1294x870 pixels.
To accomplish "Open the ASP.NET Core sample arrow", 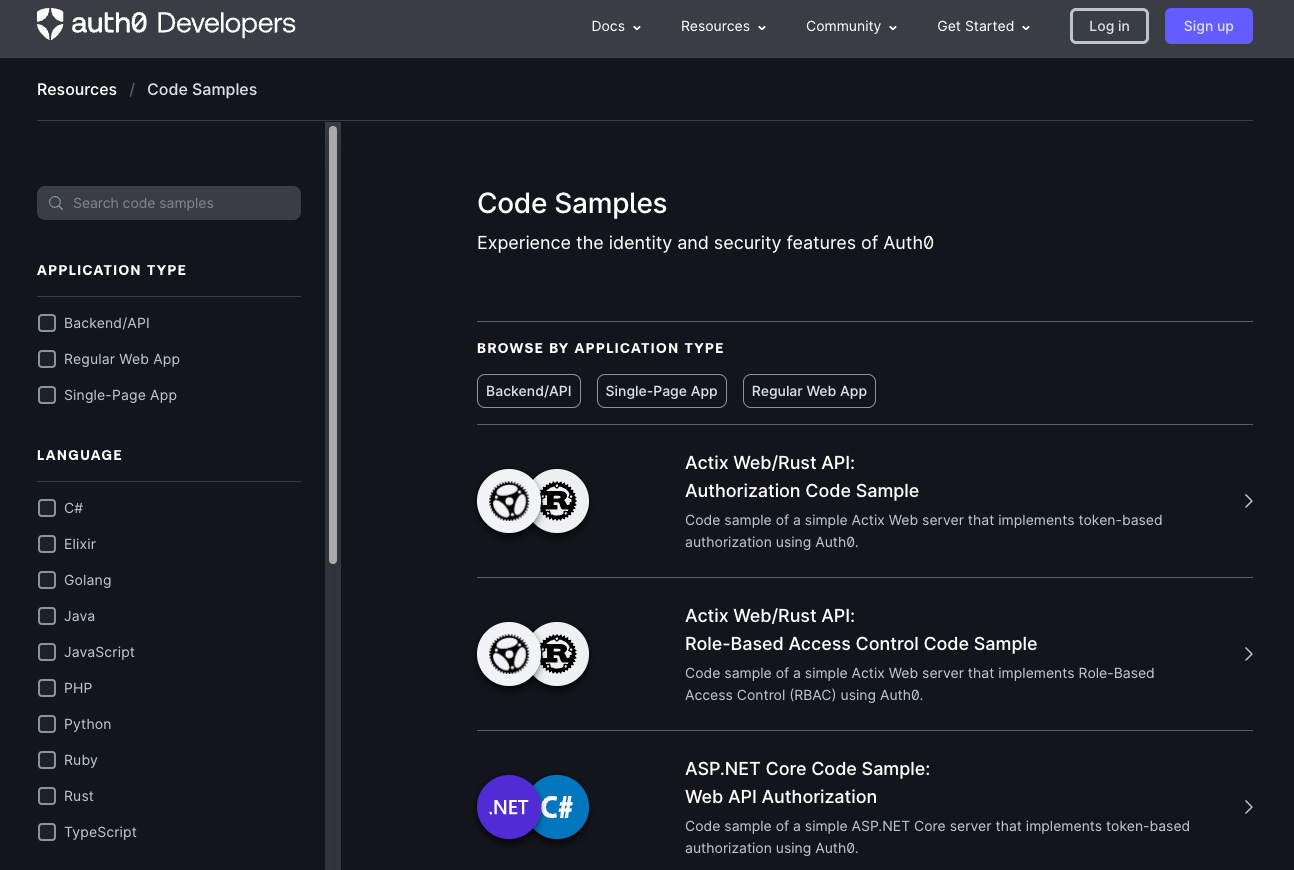I will [1248, 807].
